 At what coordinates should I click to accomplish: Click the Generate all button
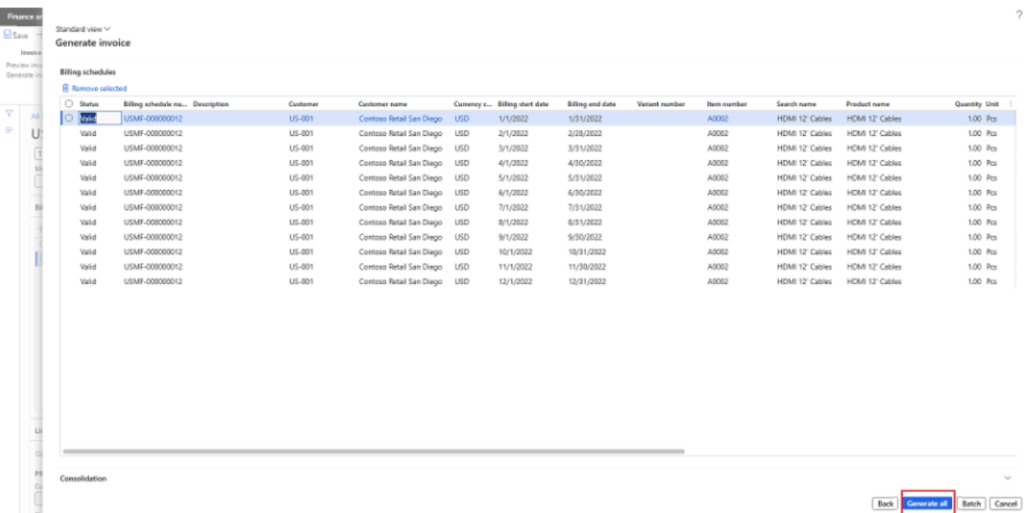coord(927,503)
